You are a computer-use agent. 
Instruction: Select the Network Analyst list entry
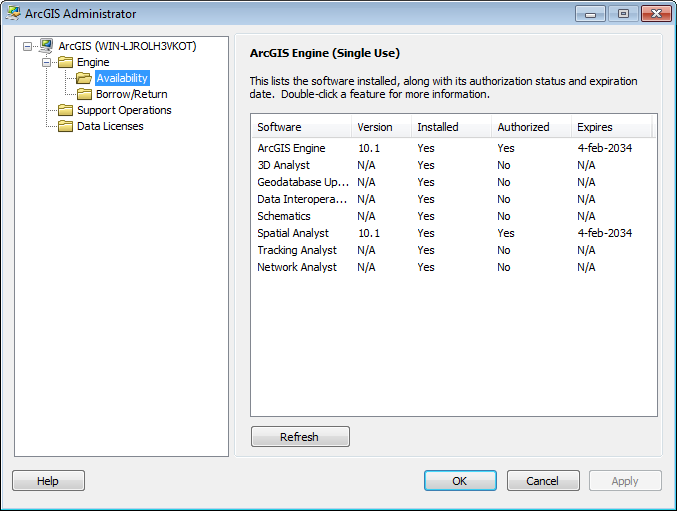coord(297,267)
